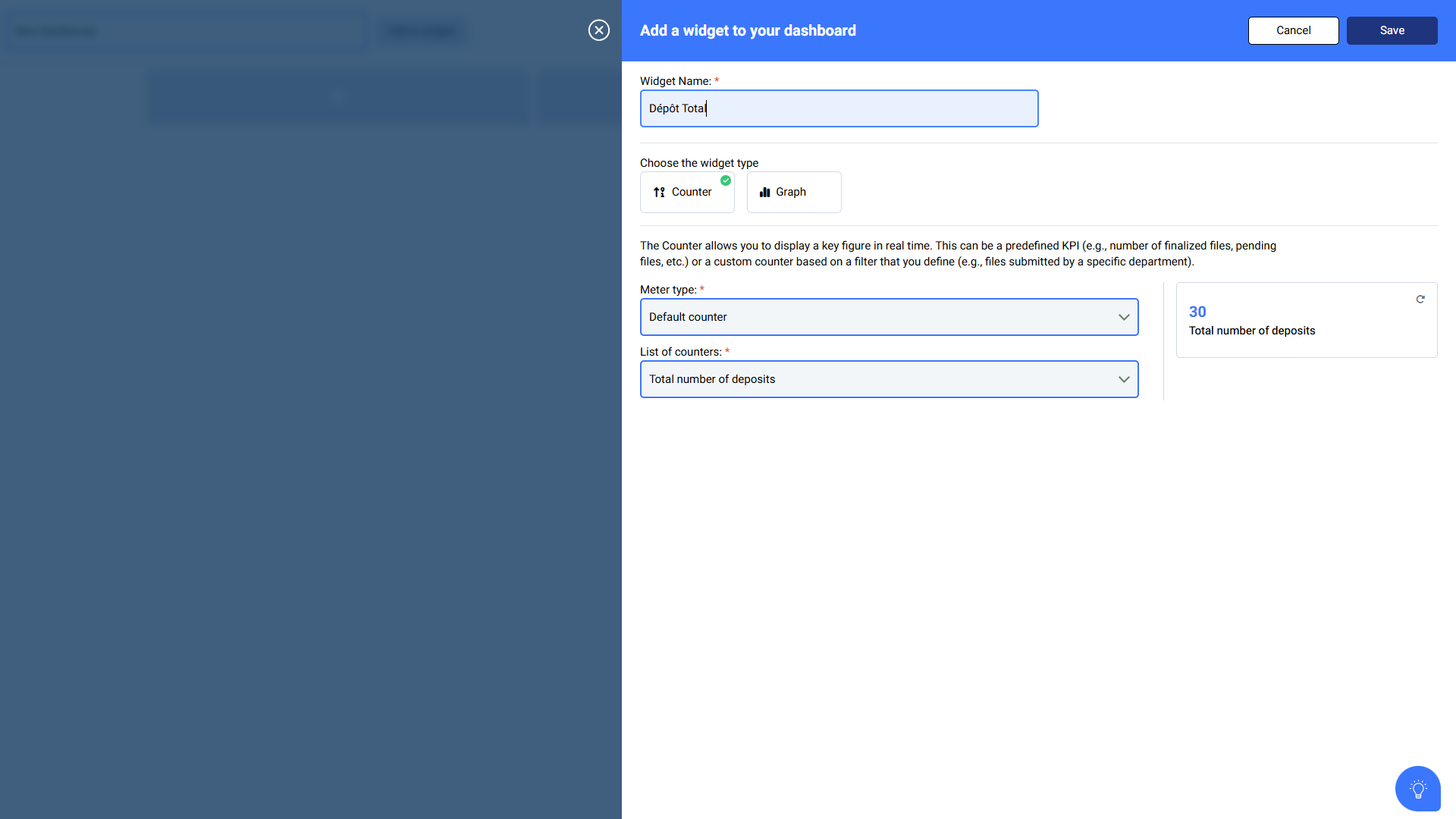Click the 'Add a widget to your dashboard' title

tap(748, 30)
